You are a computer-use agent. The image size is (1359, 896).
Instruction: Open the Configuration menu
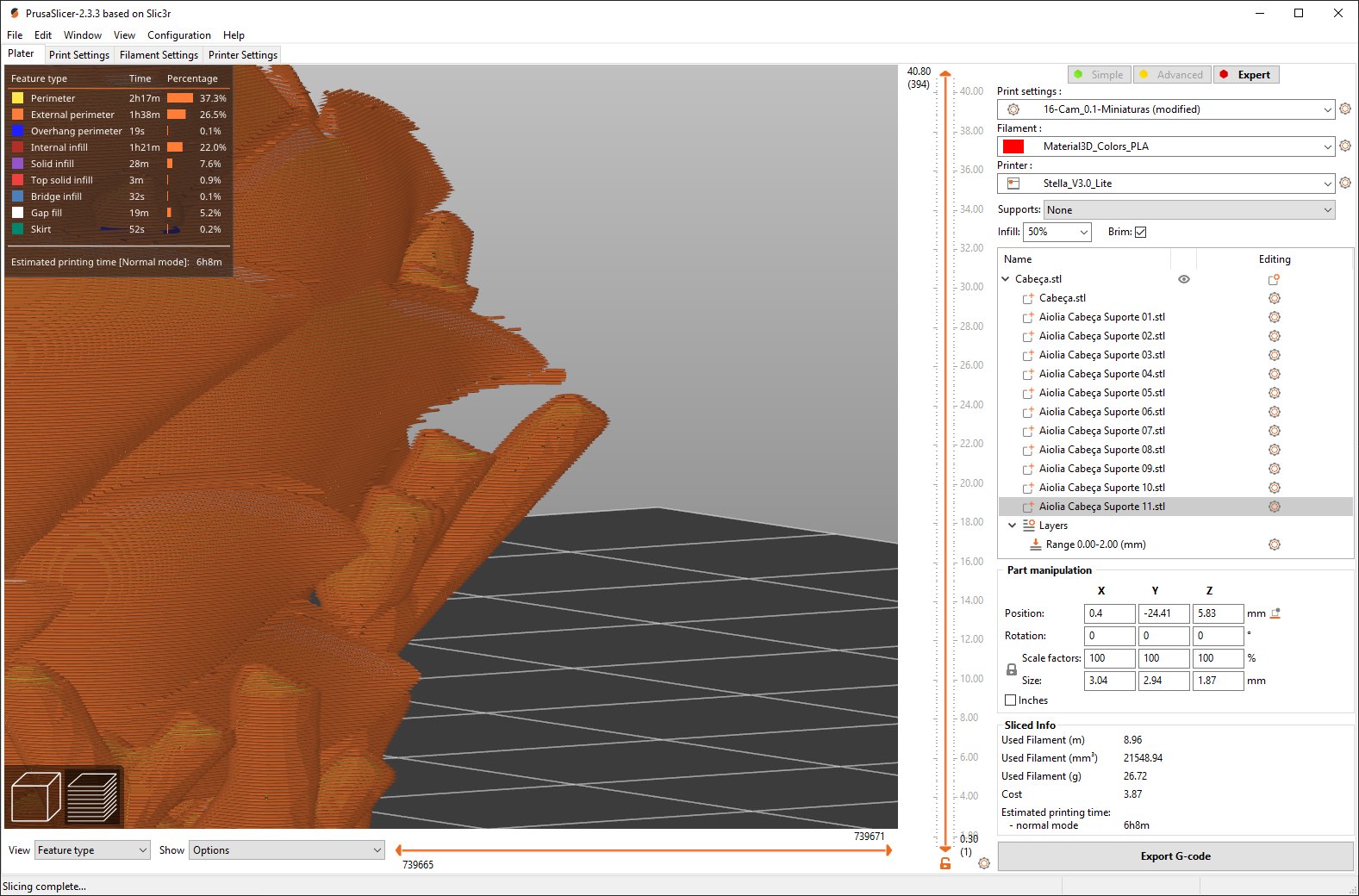(179, 35)
